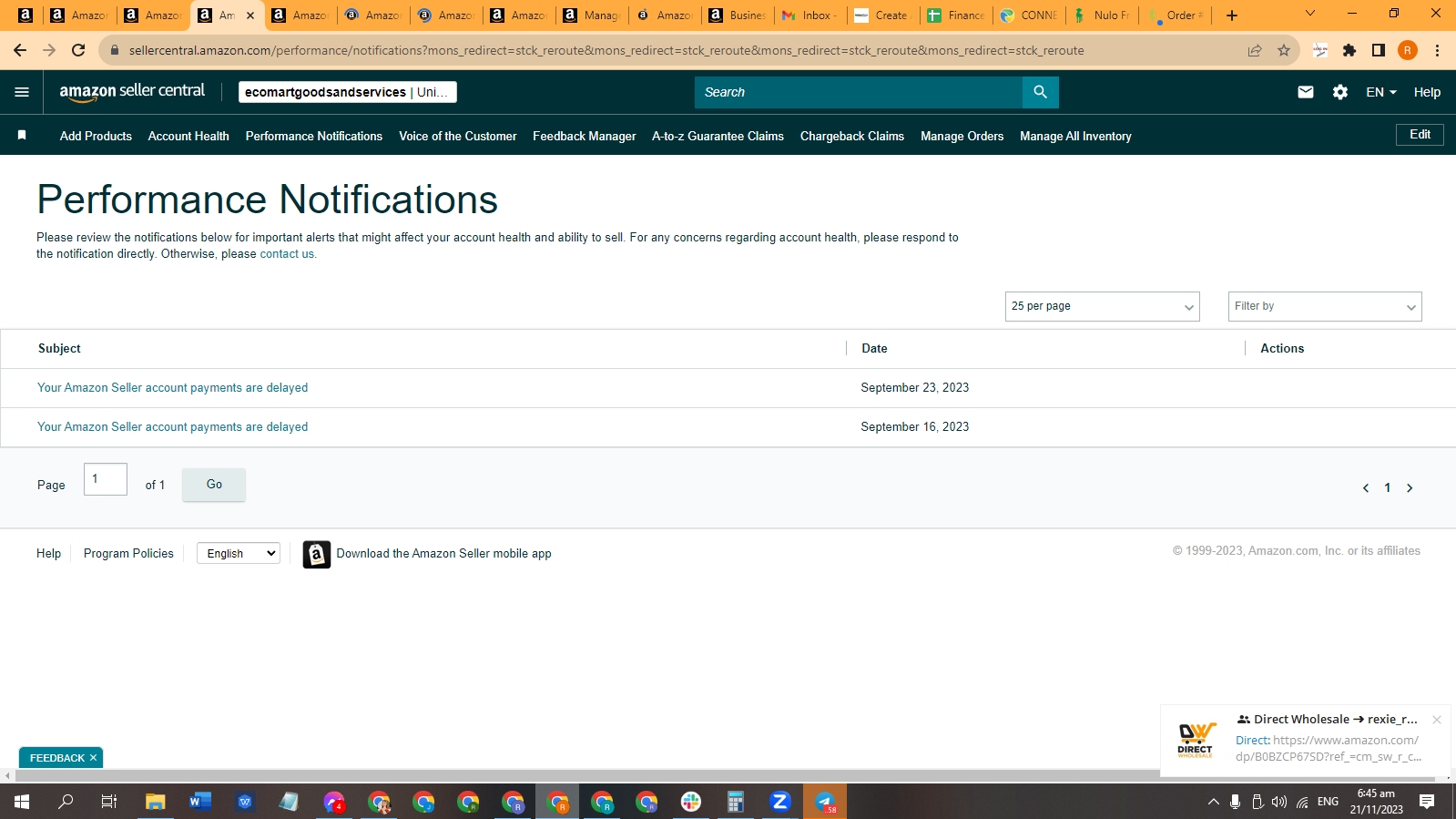1456x819 pixels.
Task: Open the Seller Central hamburger menu
Action: point(22,92)
